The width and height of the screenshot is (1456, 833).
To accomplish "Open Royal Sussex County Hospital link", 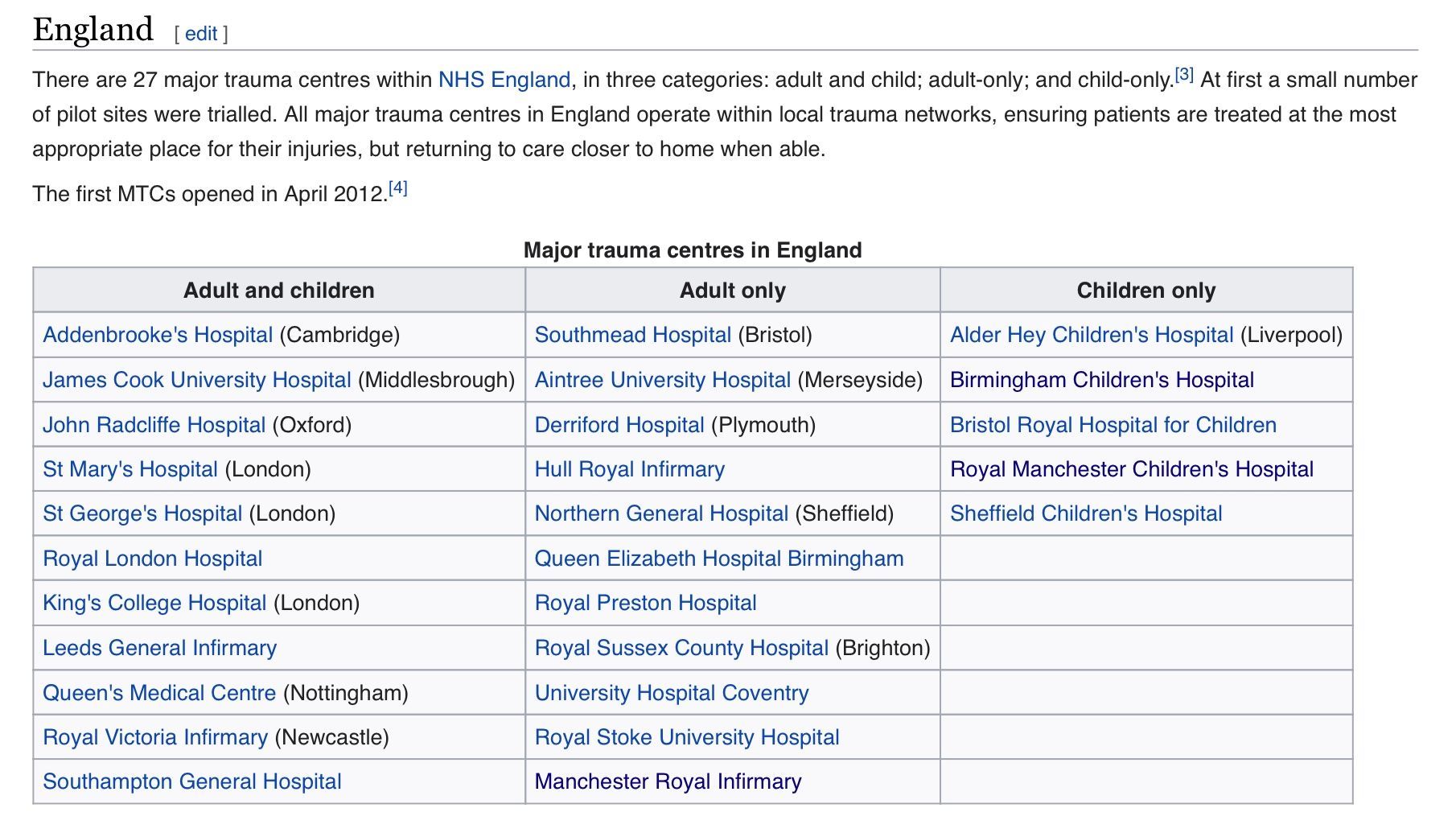I will (x=681, y=648).
